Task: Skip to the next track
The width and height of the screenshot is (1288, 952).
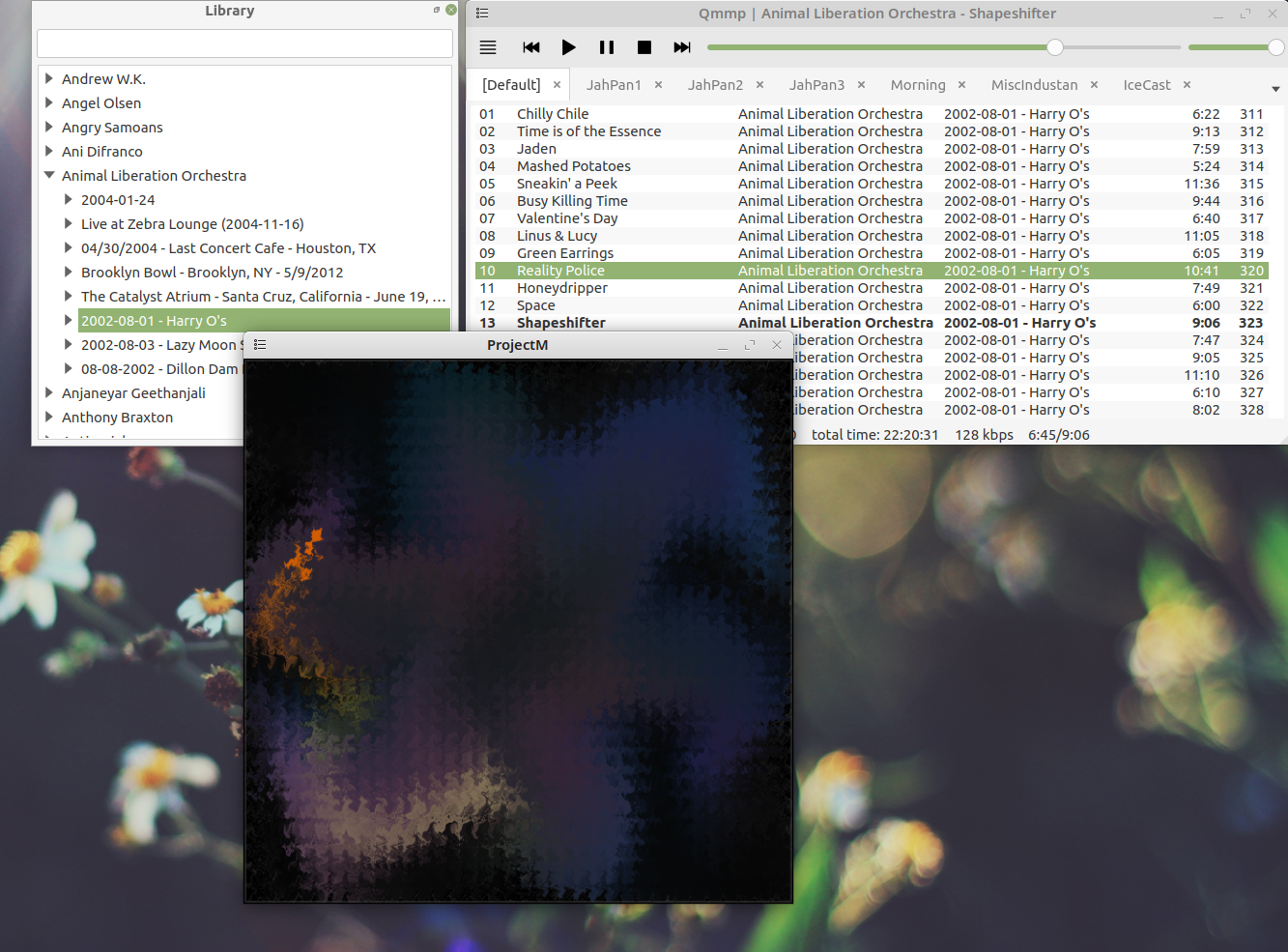Action: coord(682,47)
